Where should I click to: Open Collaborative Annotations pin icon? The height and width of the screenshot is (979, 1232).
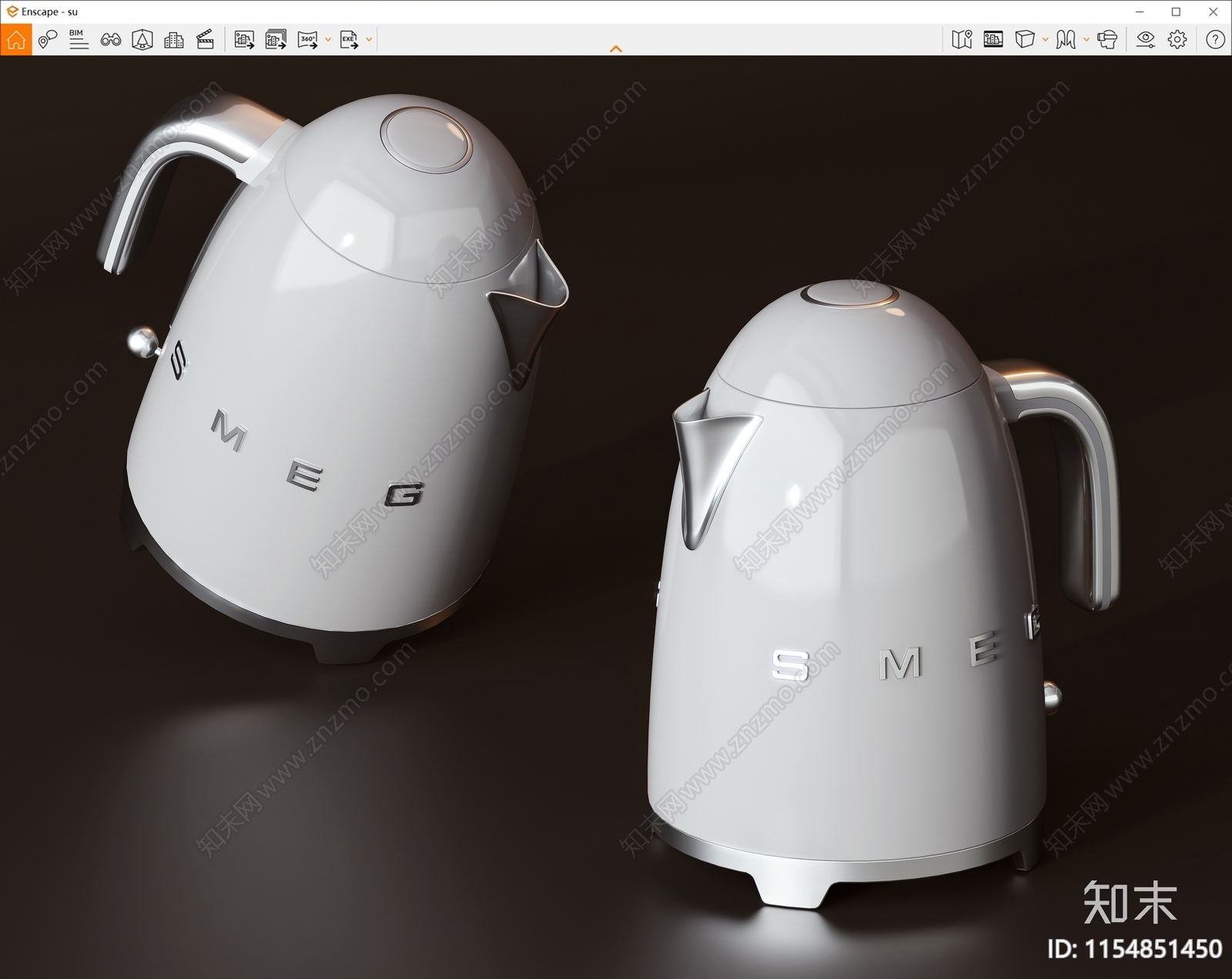pos(48,39)
